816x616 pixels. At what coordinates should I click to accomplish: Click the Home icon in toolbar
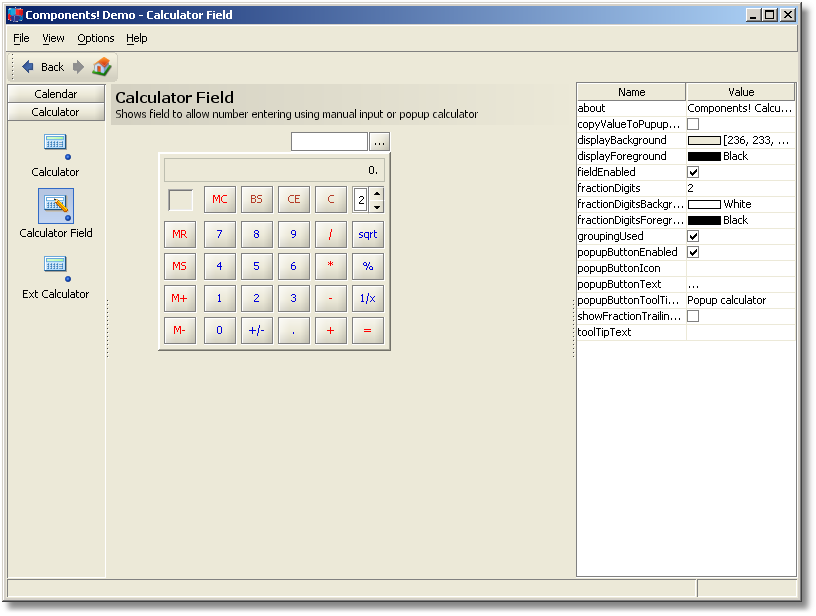[x=102, y=67]
